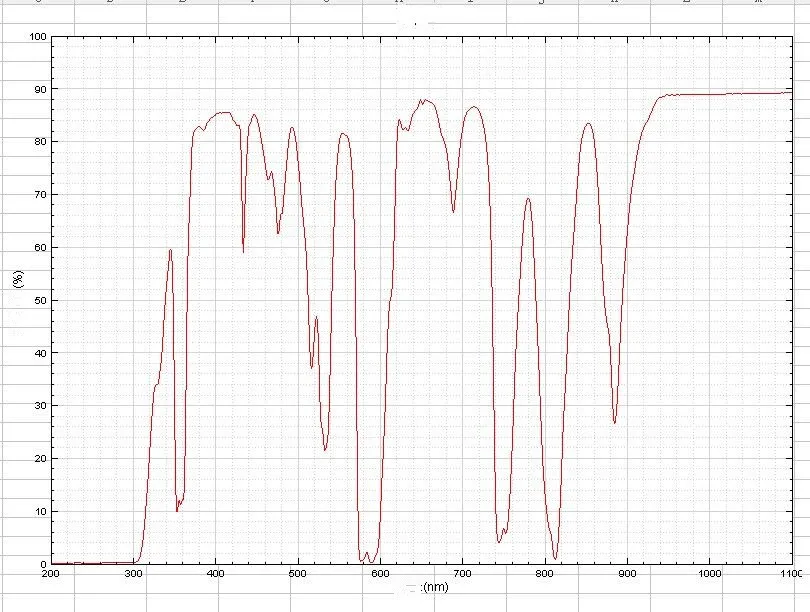Click the 0 label on the y-axis
The height and width of the screenshot is (612, 810).
(x=43, y=564)
